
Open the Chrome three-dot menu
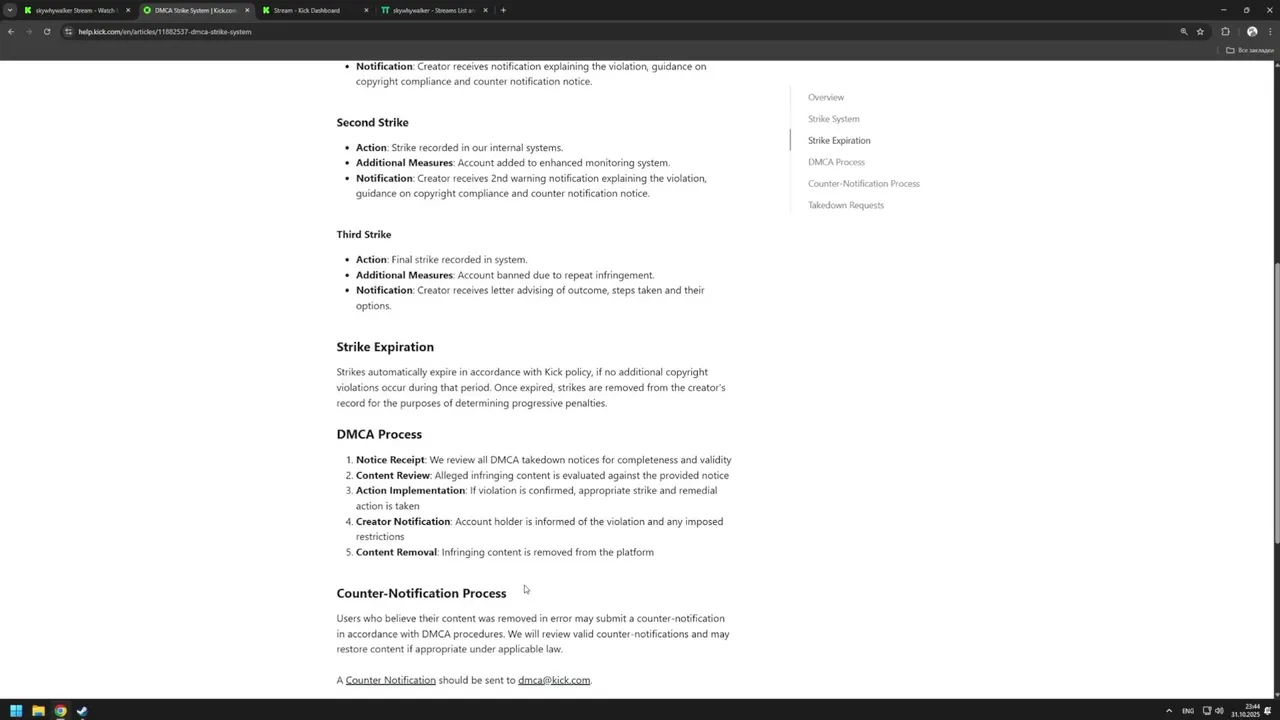pyautogui.click(x=1269, y=31)
